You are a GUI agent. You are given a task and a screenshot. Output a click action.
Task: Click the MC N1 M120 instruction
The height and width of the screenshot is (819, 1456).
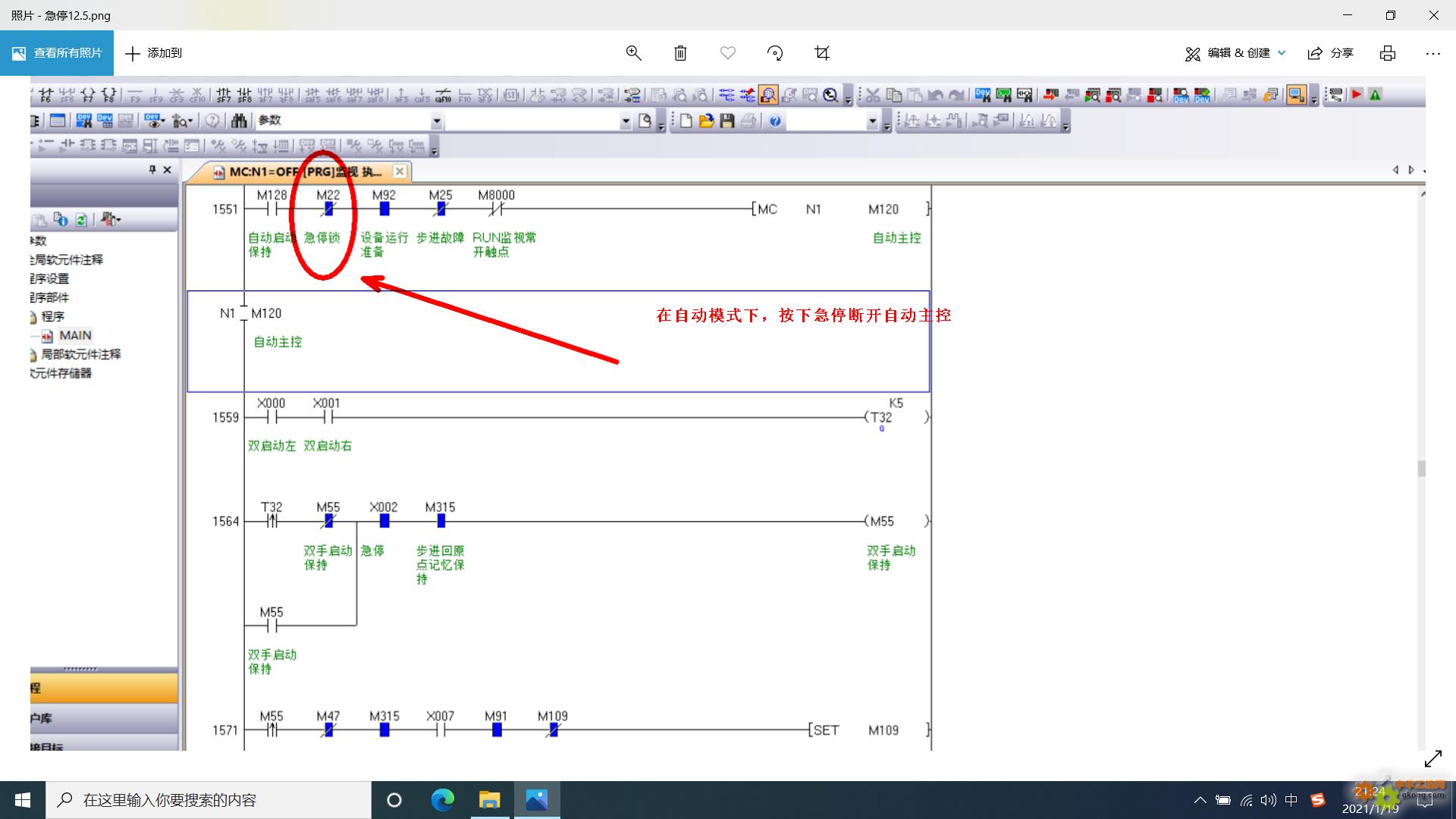(x=840, y=209)
